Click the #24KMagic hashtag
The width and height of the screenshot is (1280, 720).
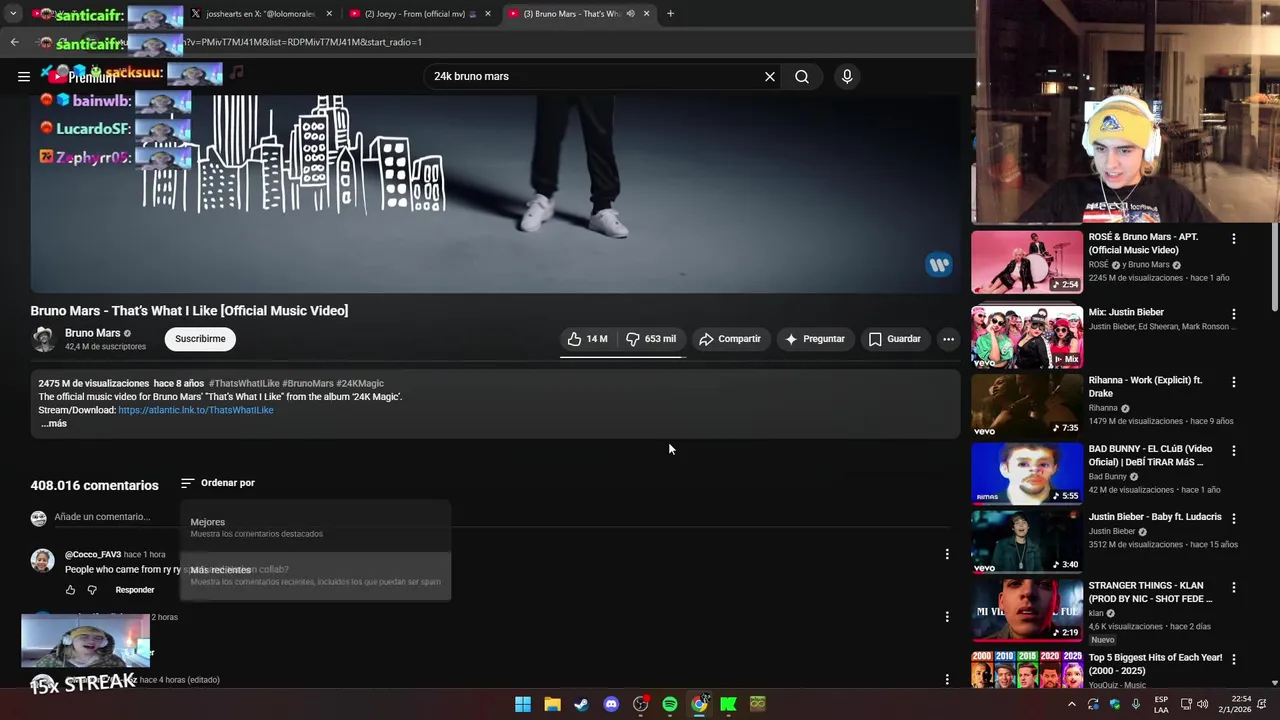360,383
